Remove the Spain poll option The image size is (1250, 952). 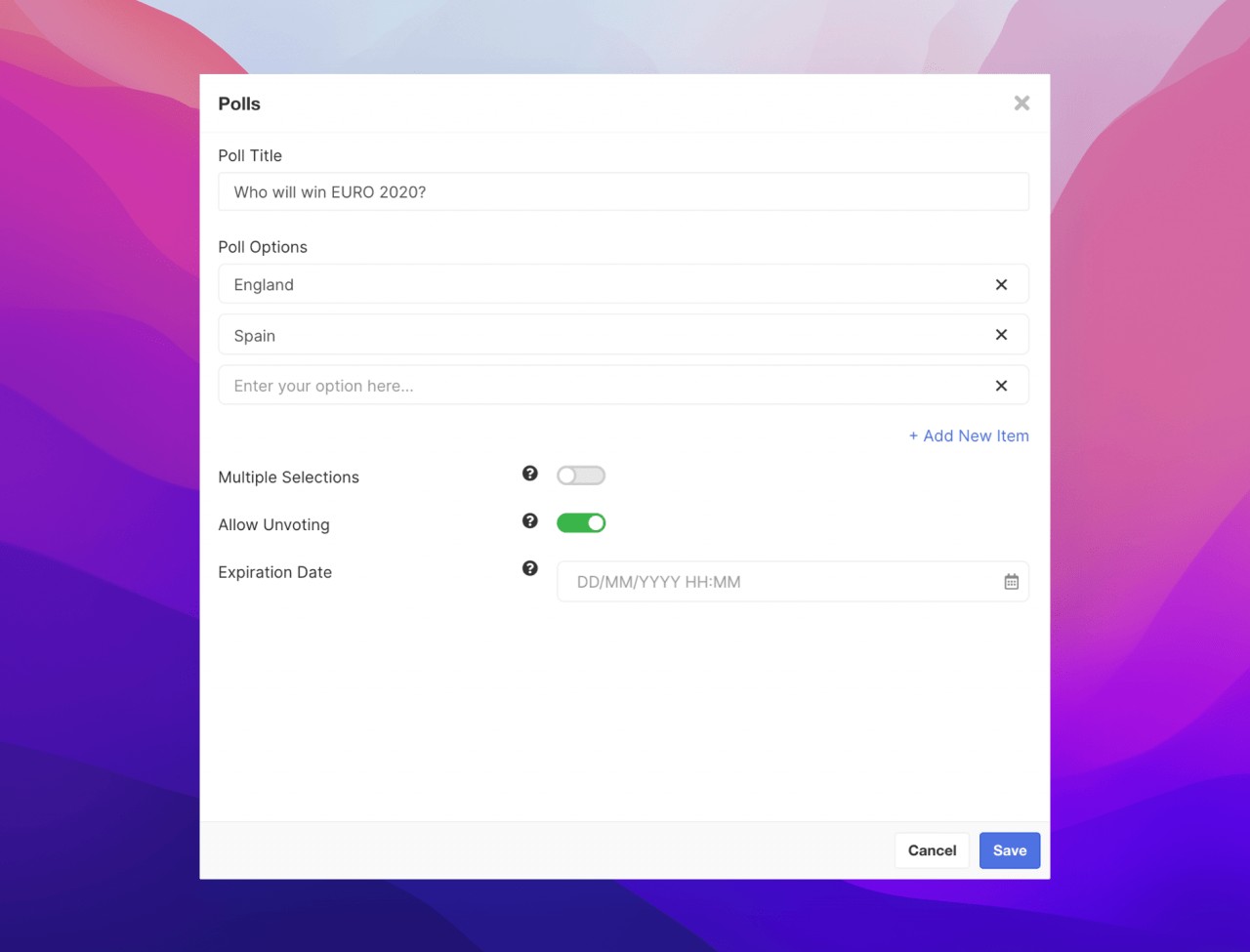click(x=1001, y=335)
